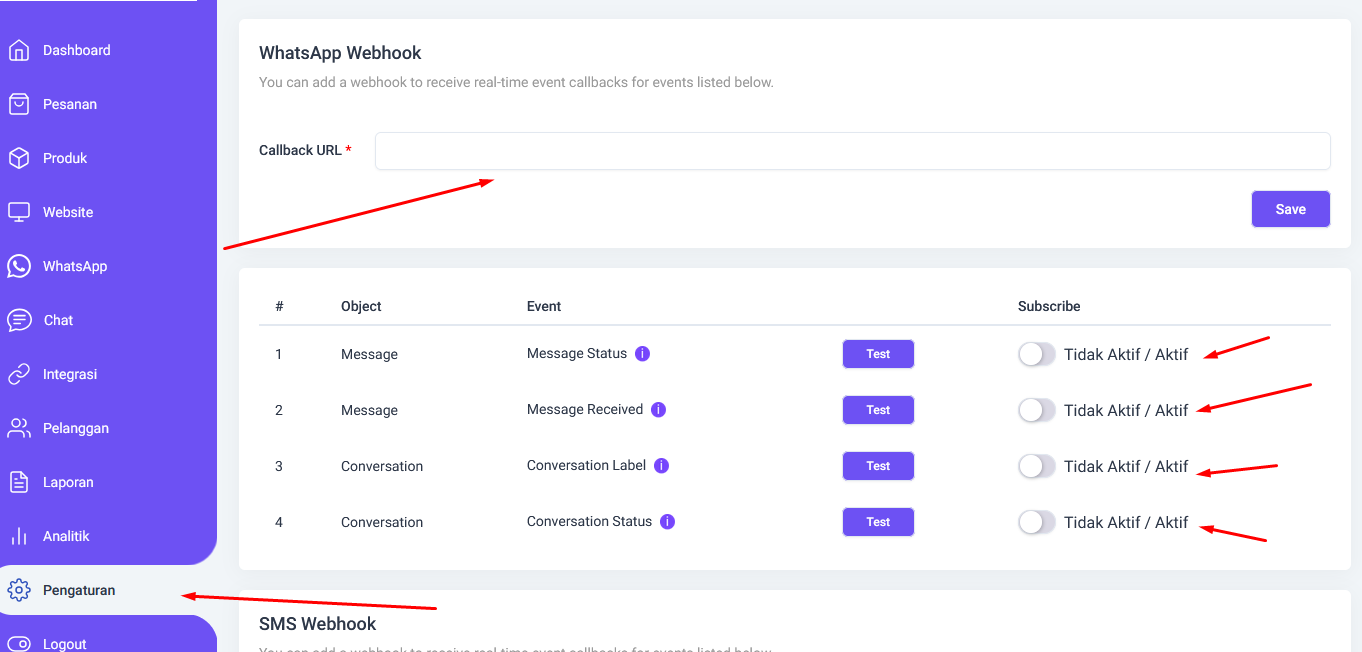Viewport: 1362px width, 652px height.
Task: Click the Produk box icon
Action: (x=19, y=158)
